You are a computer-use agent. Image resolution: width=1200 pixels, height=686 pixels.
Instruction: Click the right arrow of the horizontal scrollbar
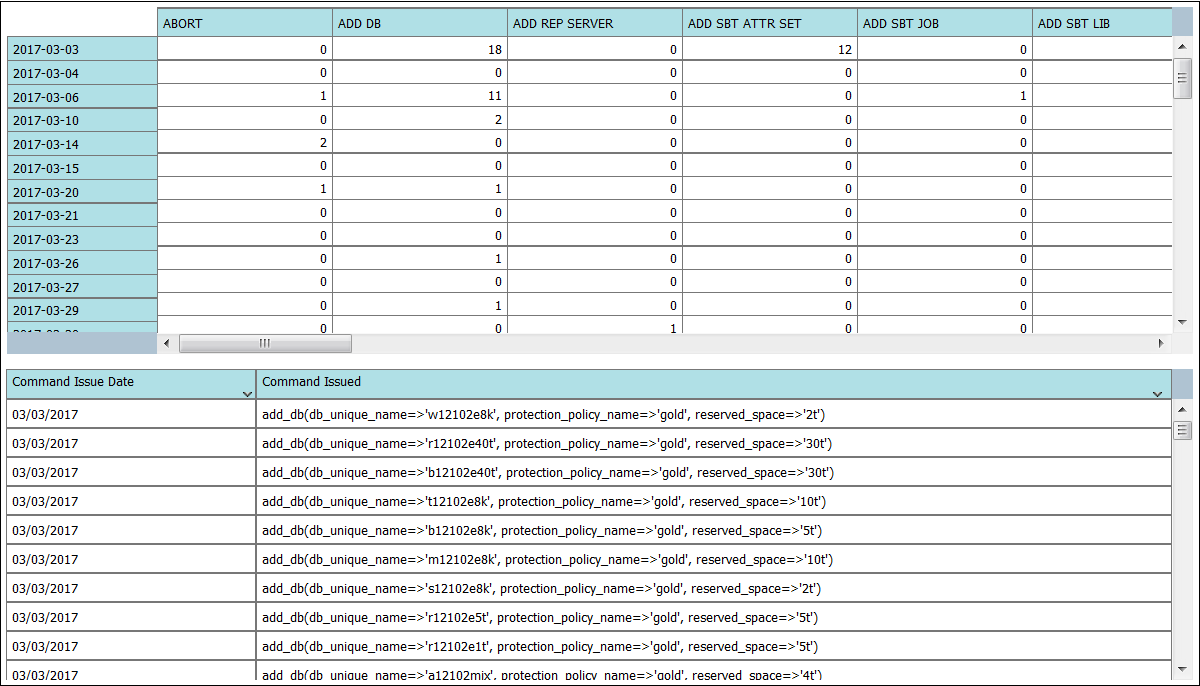point(1162,343)
